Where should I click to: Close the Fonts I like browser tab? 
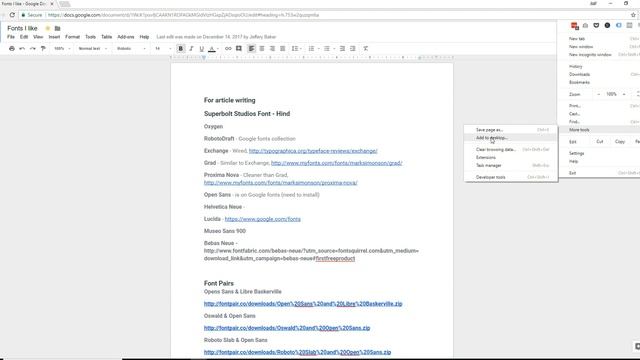pos(52,4)
